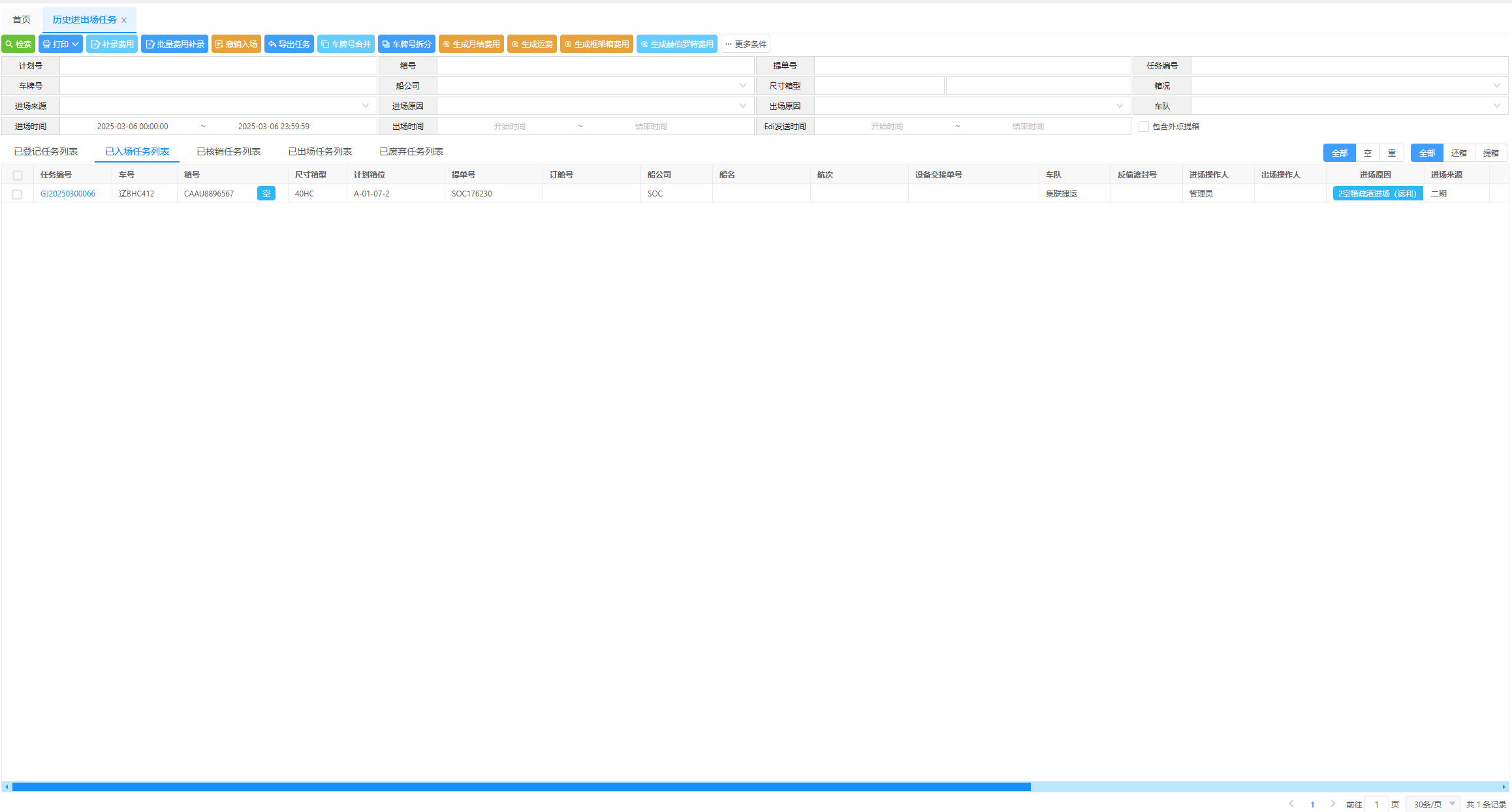The image size is (1512, 812).
Task: Click the 车牌号合并 merge button
Action: (x=345, y=44)
